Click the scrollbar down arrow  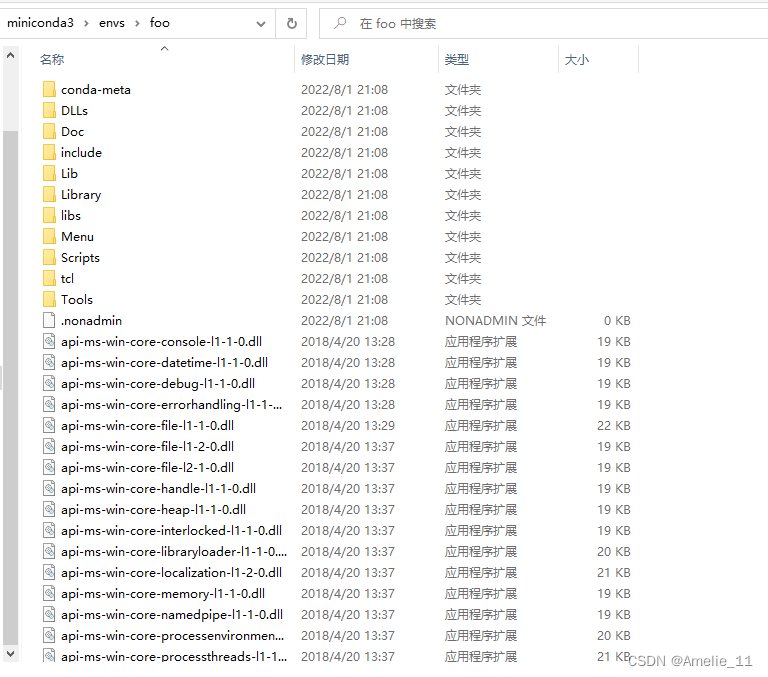[10, 653]
